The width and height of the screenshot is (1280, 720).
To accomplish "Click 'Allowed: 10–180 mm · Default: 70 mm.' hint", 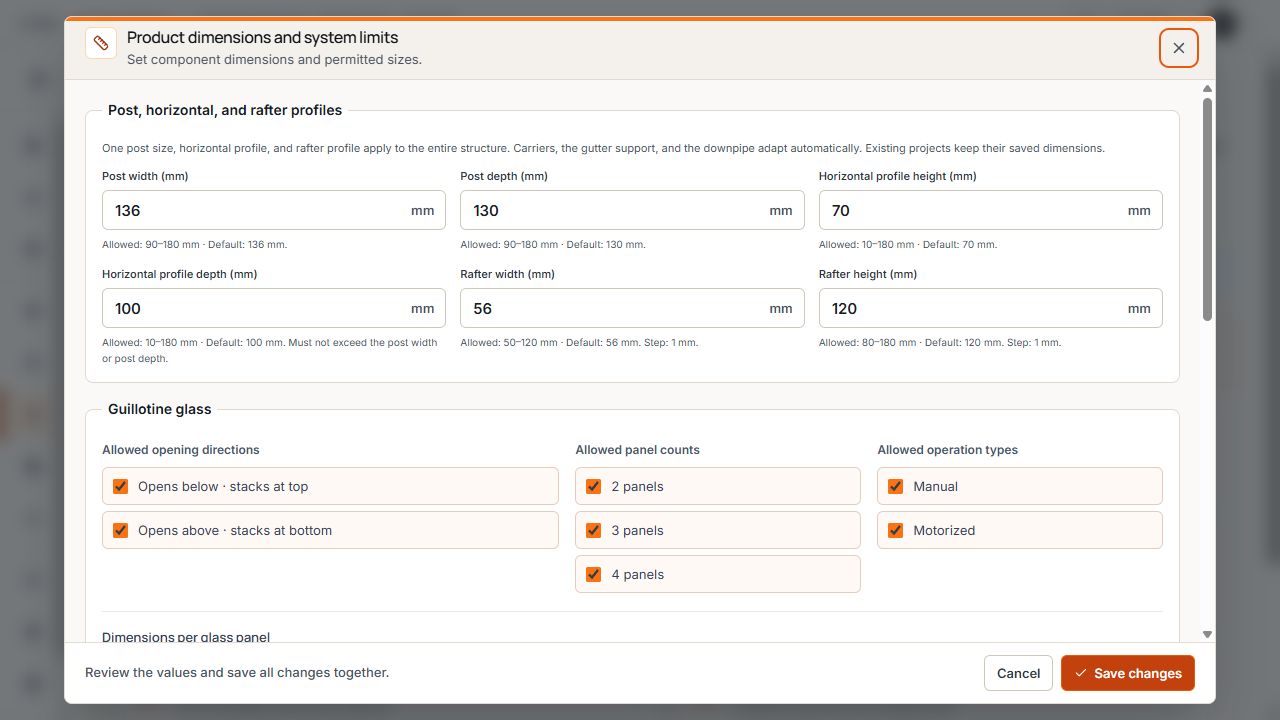I will pos(908,244).
